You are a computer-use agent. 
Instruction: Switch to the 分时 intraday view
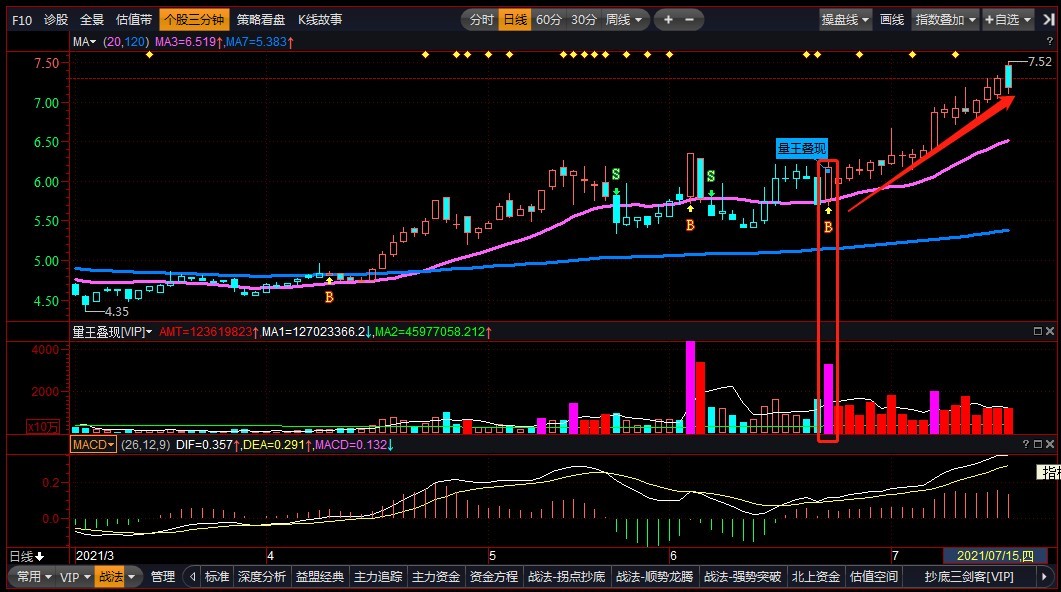point(481,20)
